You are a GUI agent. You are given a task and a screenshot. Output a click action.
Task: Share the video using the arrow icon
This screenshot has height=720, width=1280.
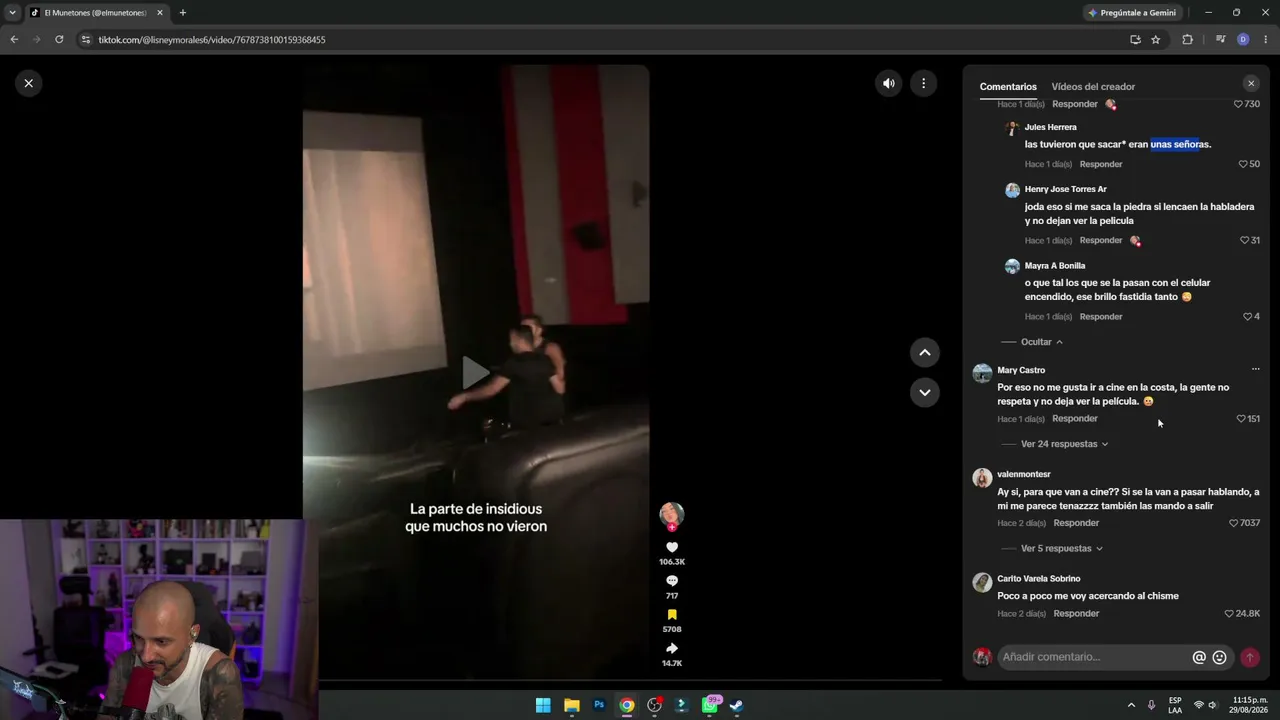(x=672, y=648)
